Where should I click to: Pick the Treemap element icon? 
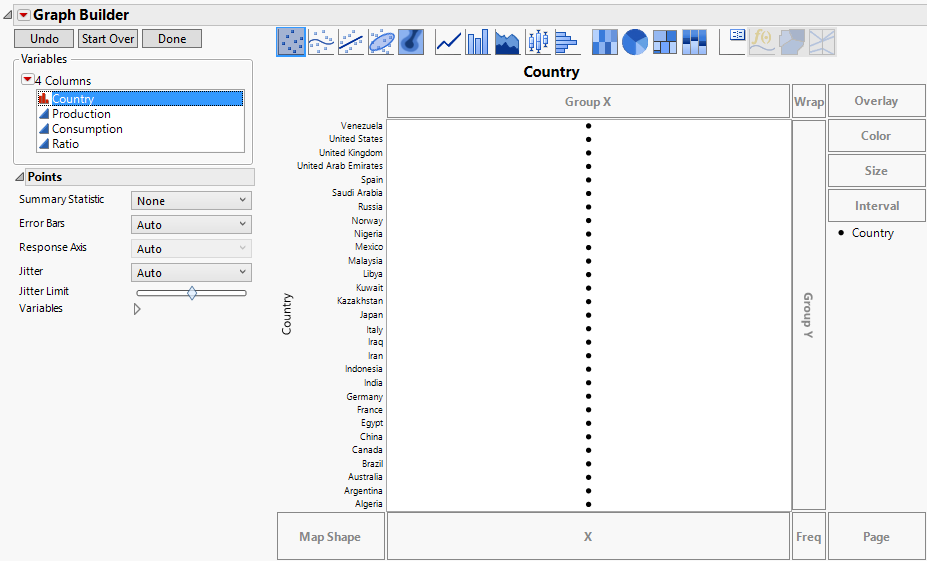click(665, 42)
